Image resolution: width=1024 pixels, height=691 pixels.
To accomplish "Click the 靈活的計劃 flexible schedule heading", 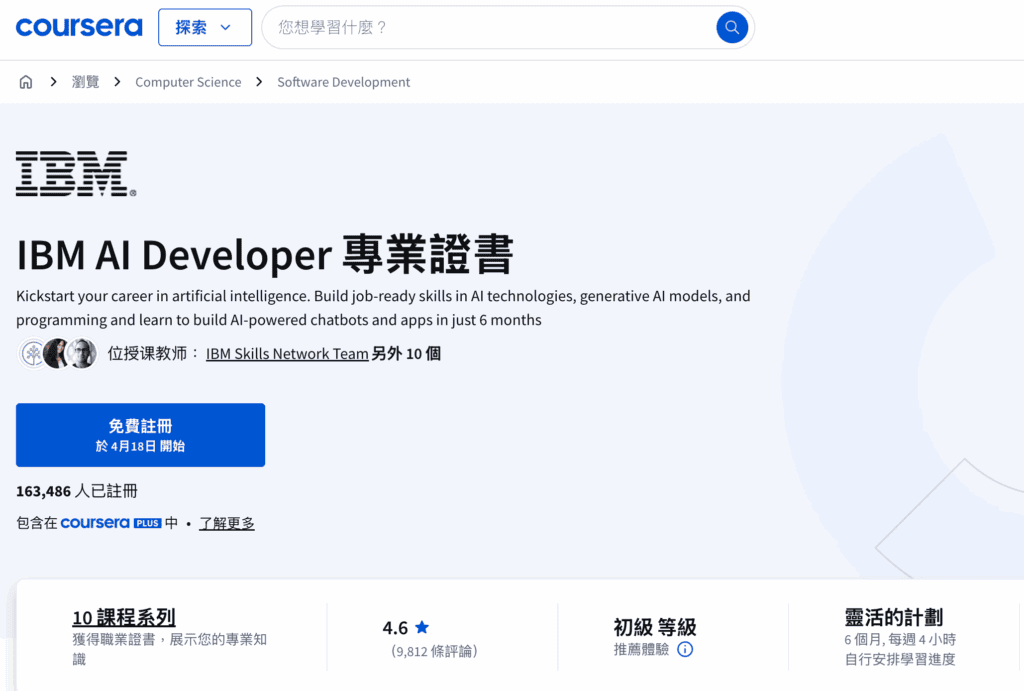I will point(893,617).
